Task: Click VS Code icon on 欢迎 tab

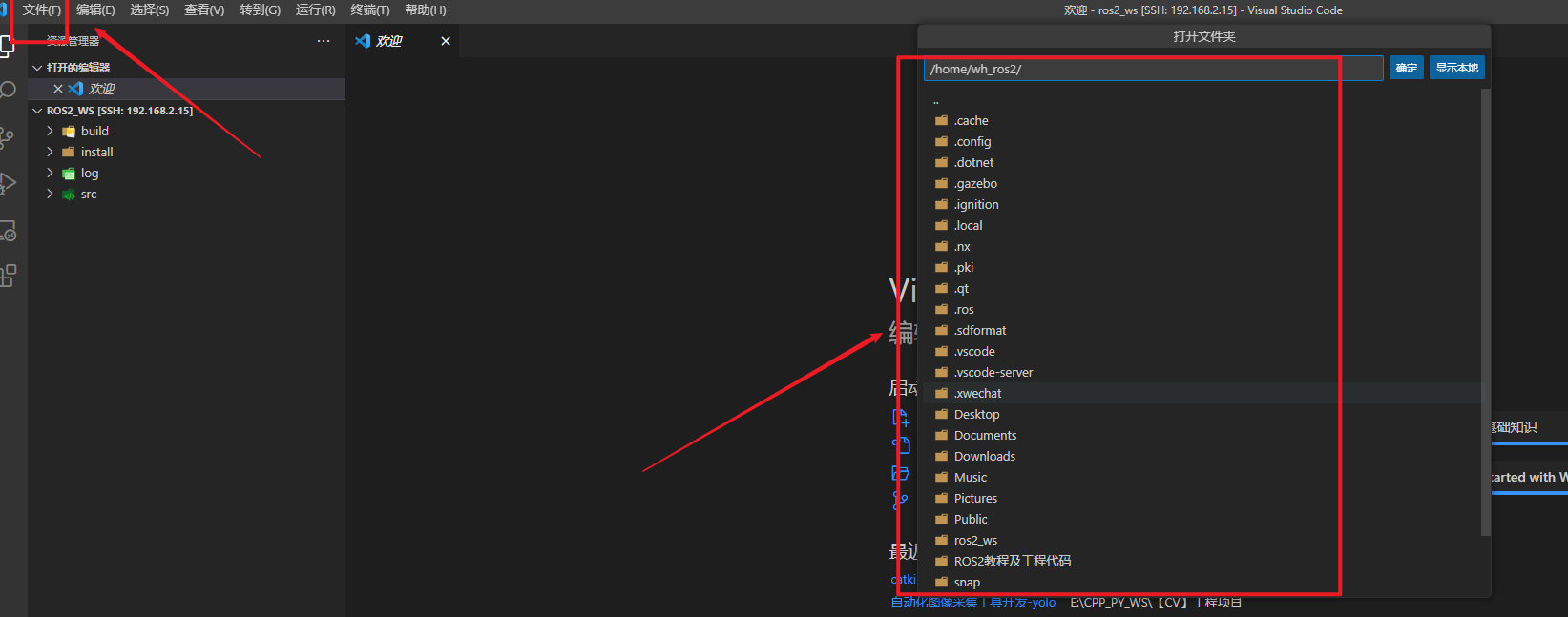Action: click(x=363, y=41)
